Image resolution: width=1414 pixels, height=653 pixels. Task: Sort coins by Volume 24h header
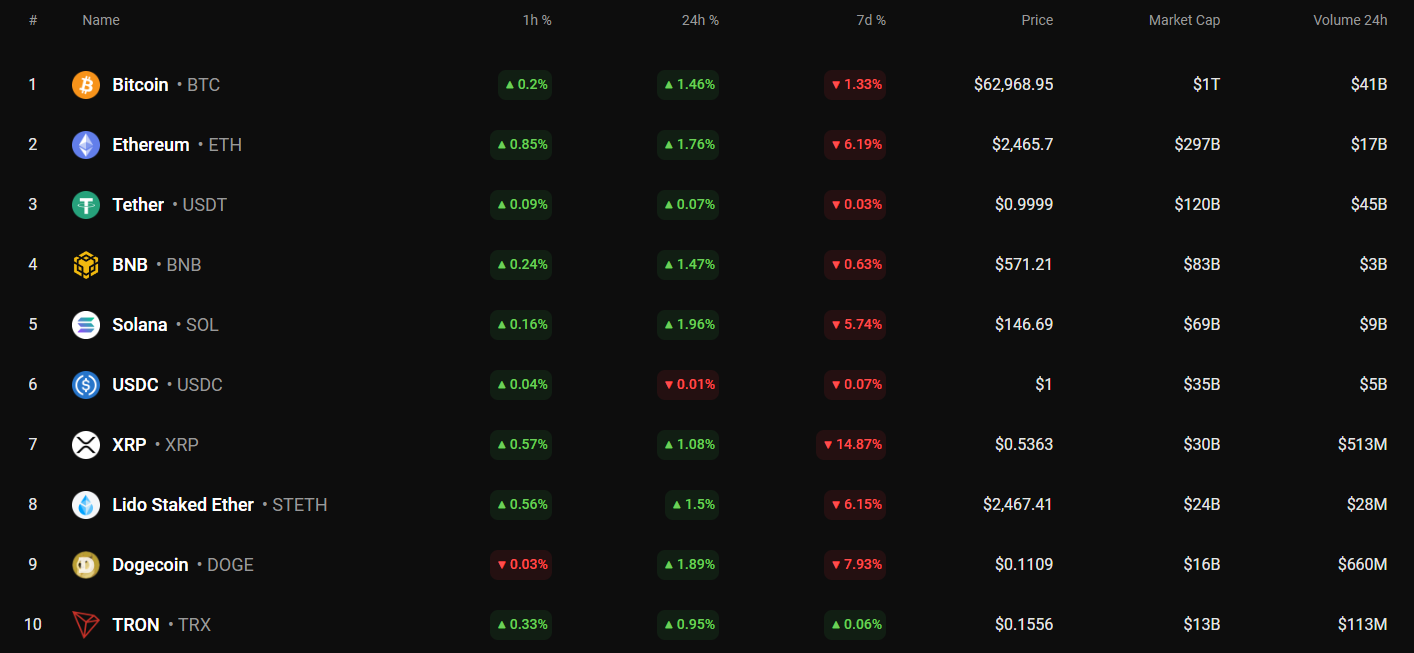[x=1350, y=20]
